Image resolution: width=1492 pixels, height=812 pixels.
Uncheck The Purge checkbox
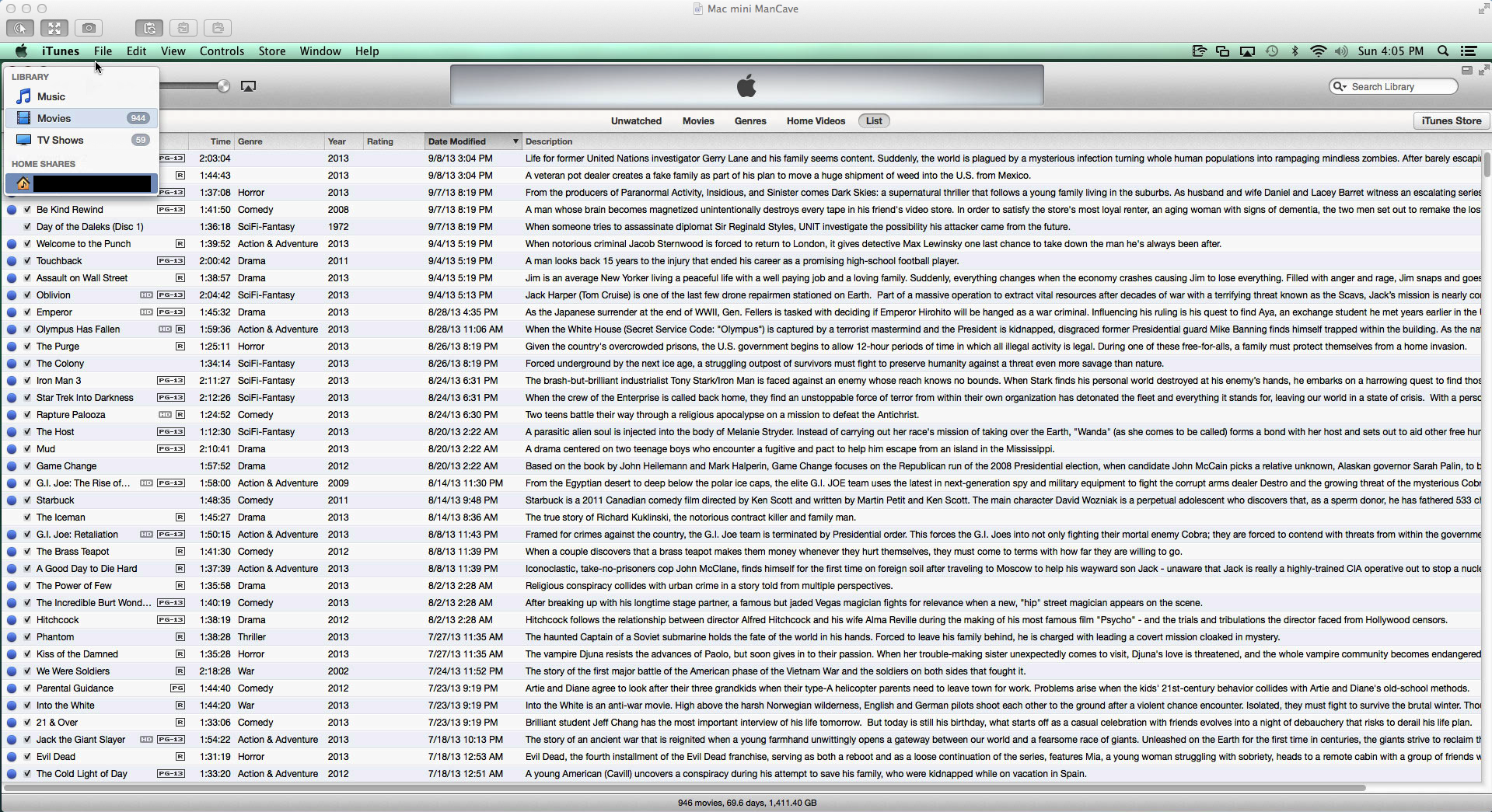(27, 347)
